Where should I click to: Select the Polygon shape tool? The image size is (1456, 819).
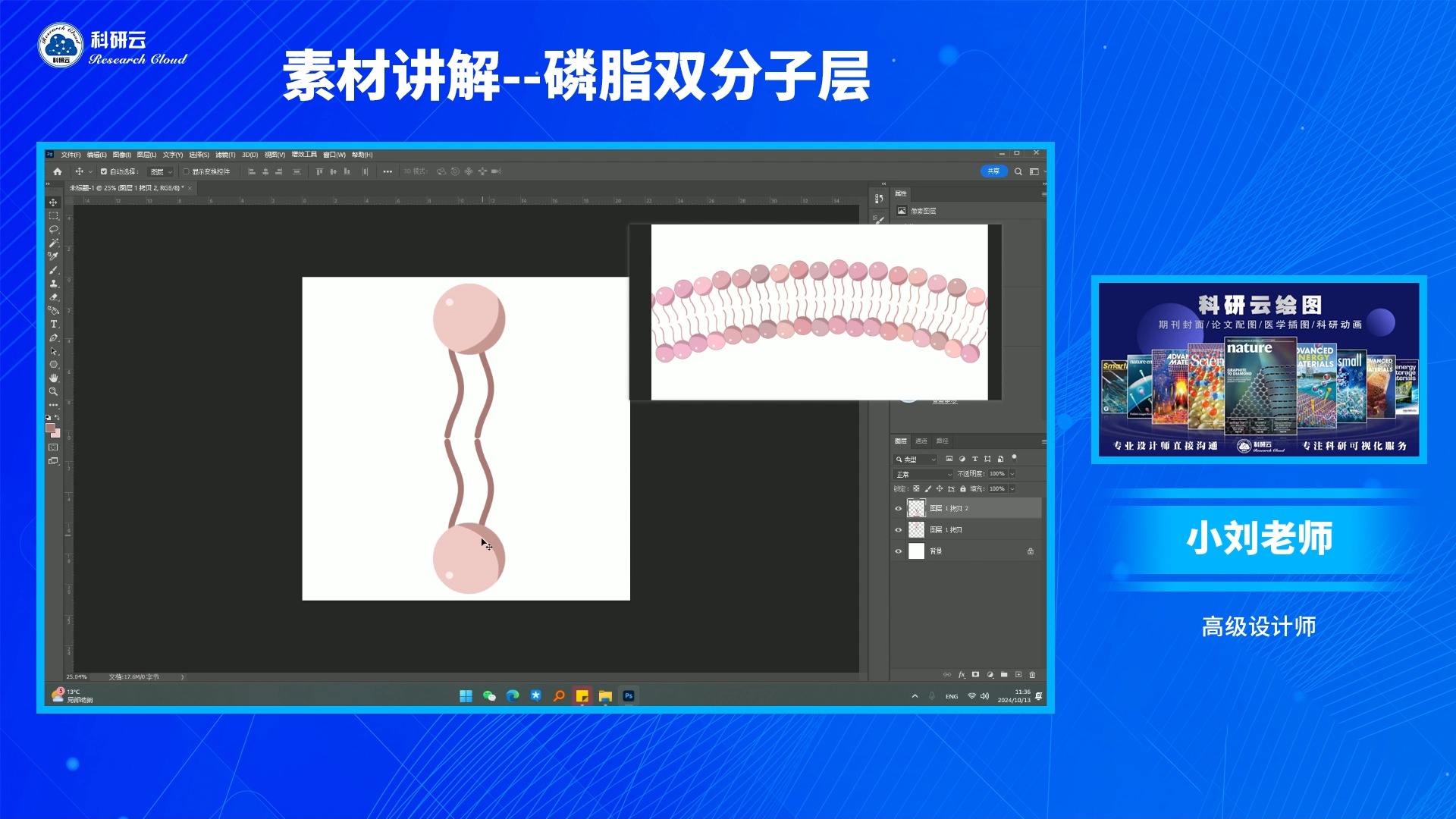pos(53,365)
